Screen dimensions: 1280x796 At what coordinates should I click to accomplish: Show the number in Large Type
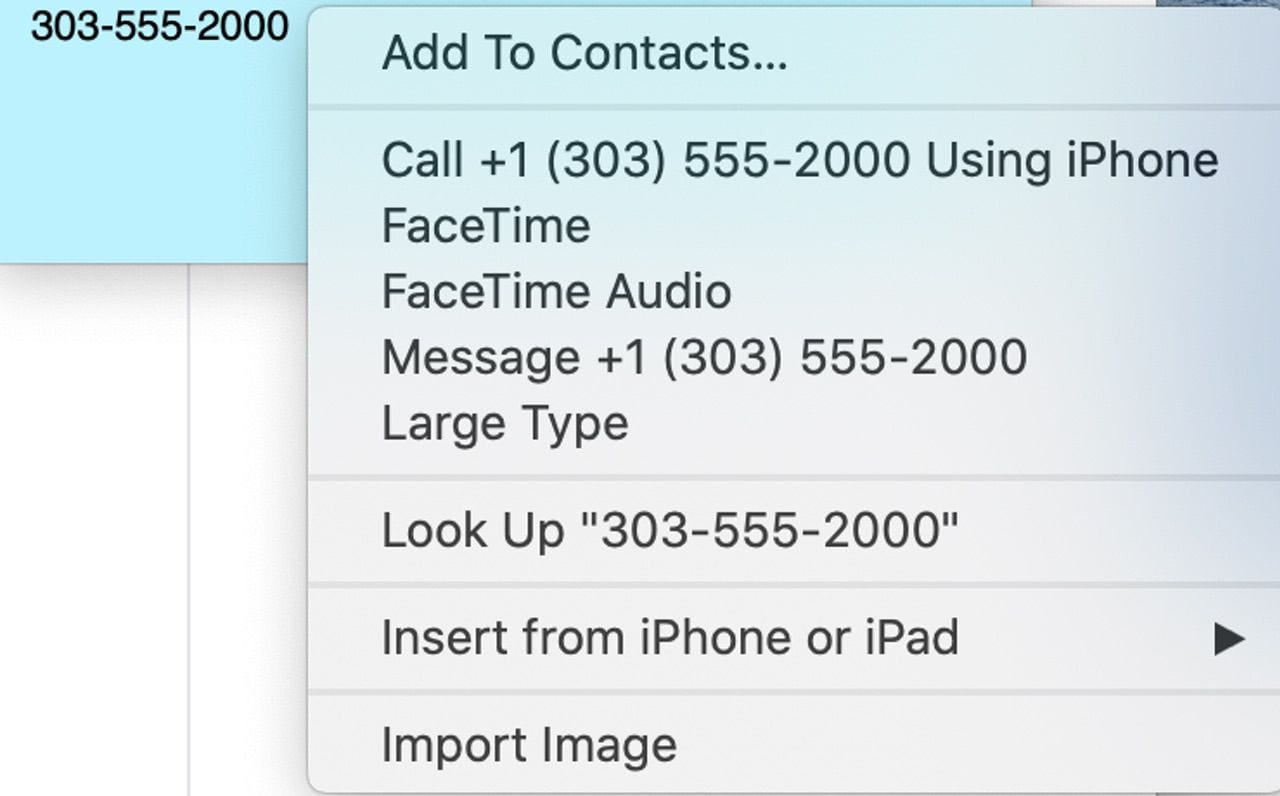[505, 424]
